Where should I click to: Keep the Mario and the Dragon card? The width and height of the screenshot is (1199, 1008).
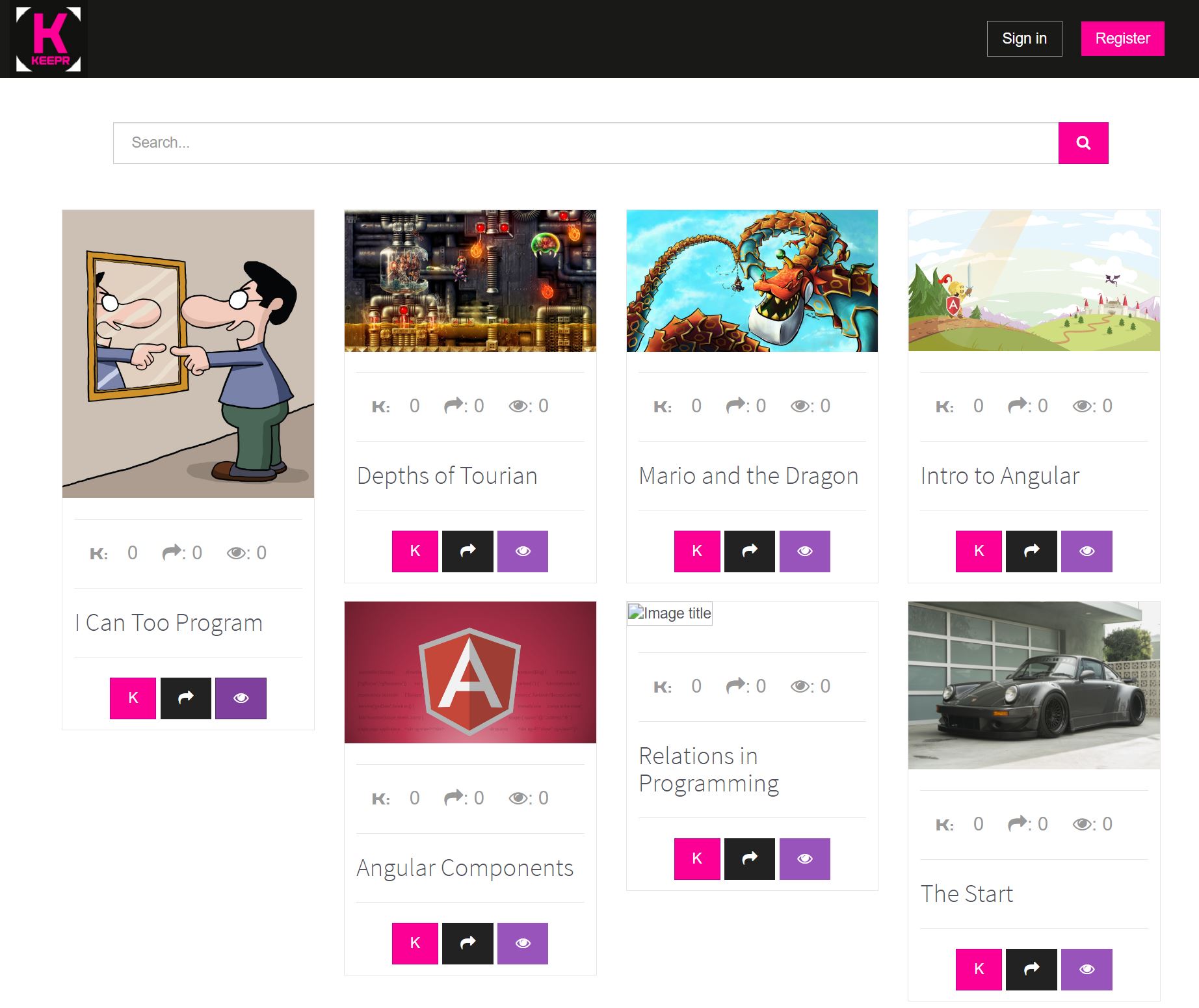pos(697,551)
